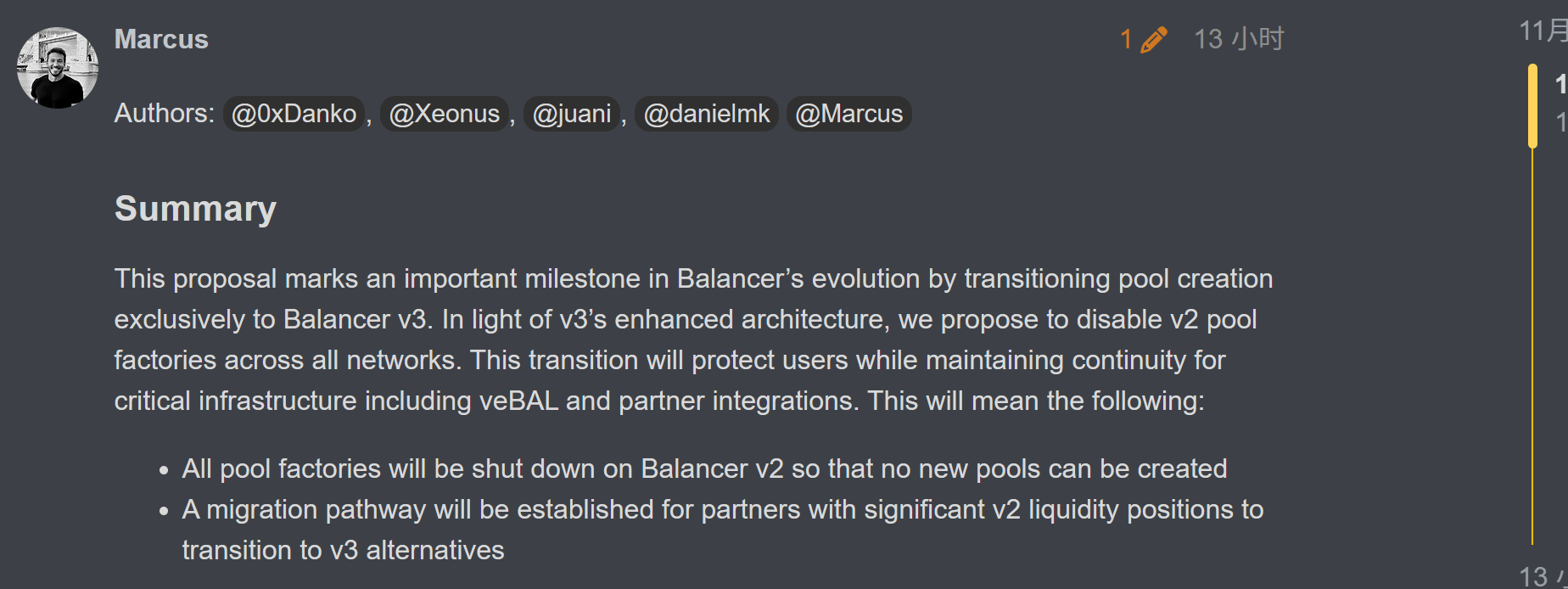Image resolution: width=1568 pixels, height=589 pixels.
Task: Click the edit count number beside pencil
Action: click(x=1126, y=40)
